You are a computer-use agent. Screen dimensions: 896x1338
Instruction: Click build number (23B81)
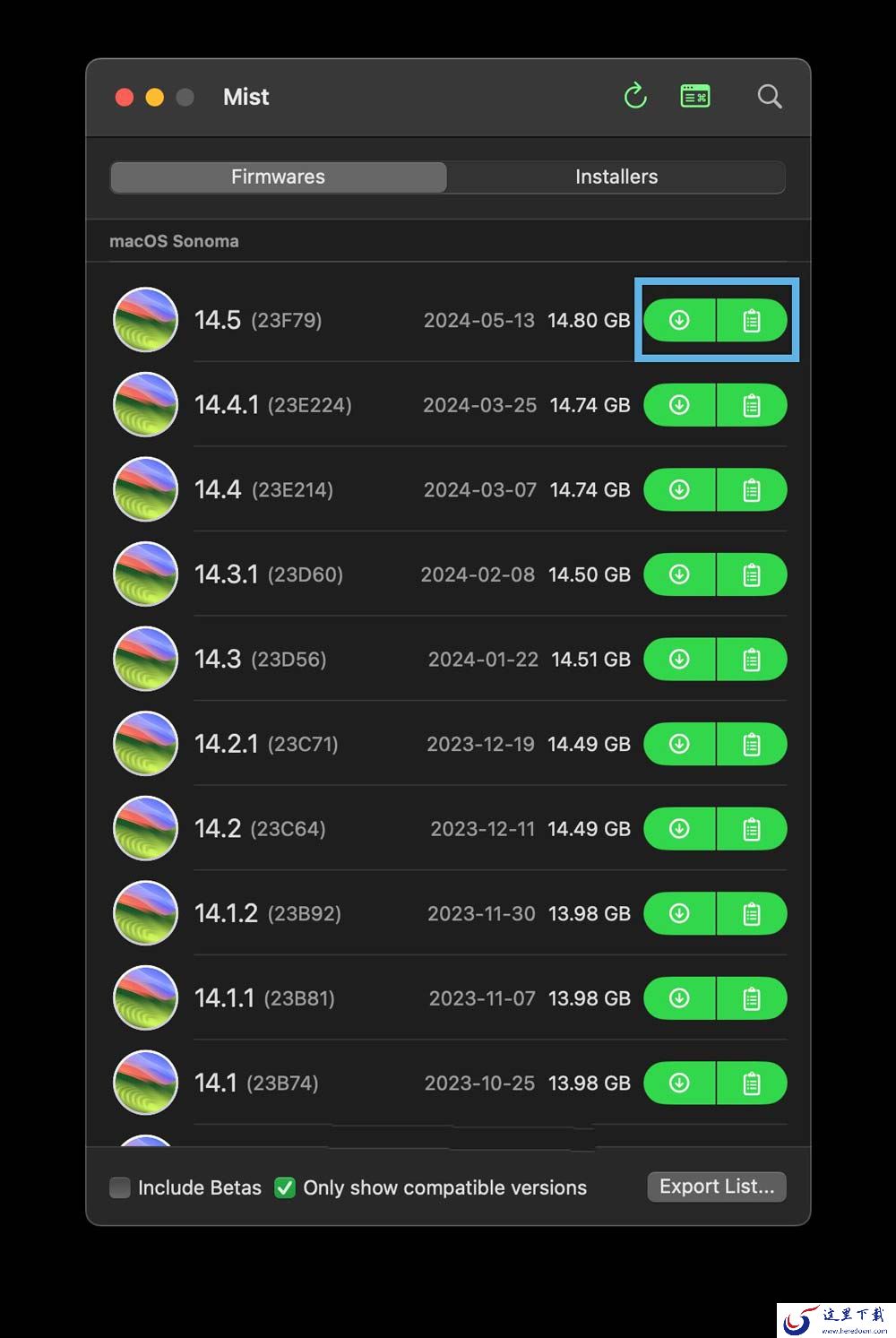click(x=299, y=998)
